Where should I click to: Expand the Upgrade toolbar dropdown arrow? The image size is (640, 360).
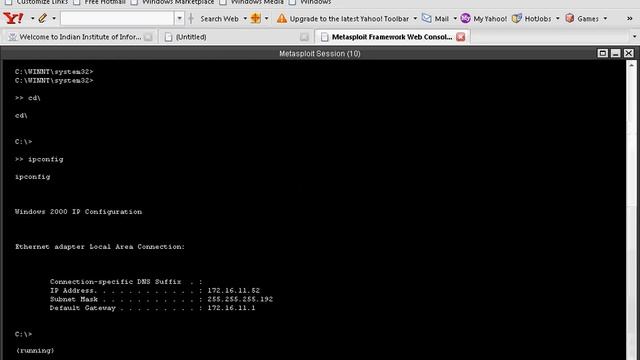pyautogui.click(x=415, y=19)
